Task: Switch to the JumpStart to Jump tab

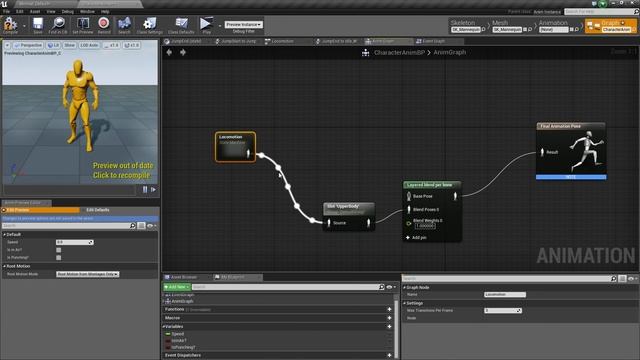Action: click(237, 41)
